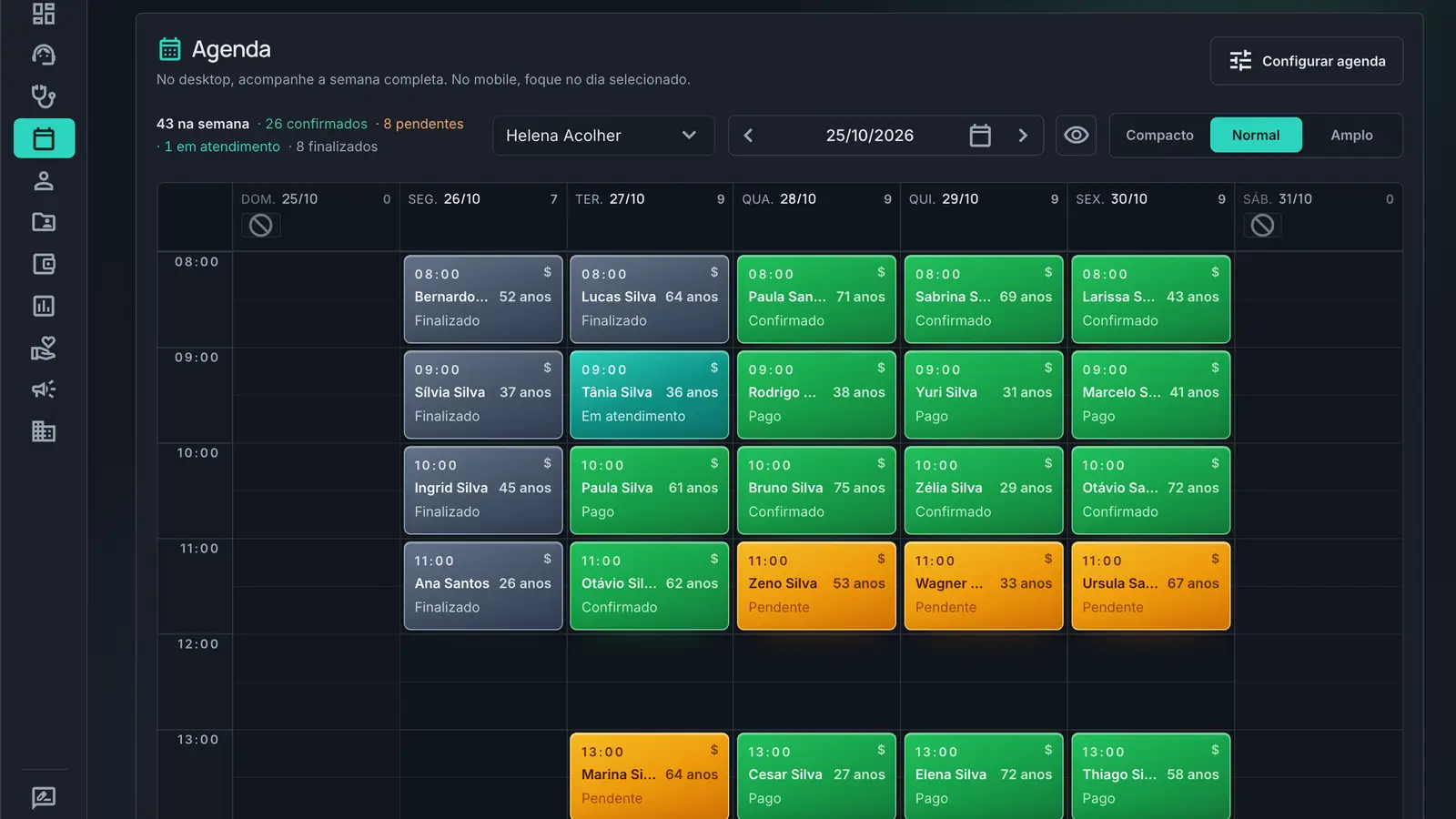The height and width of the screenshot is (819, 1456).
Task: Click dollar icon on Ingrid Silva appointment
Action: pos(548,463)
